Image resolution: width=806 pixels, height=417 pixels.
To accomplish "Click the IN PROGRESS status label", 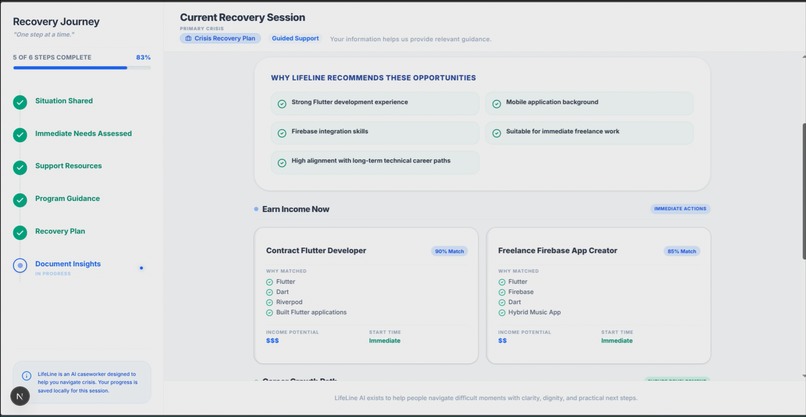I will (x=53, y=274).
